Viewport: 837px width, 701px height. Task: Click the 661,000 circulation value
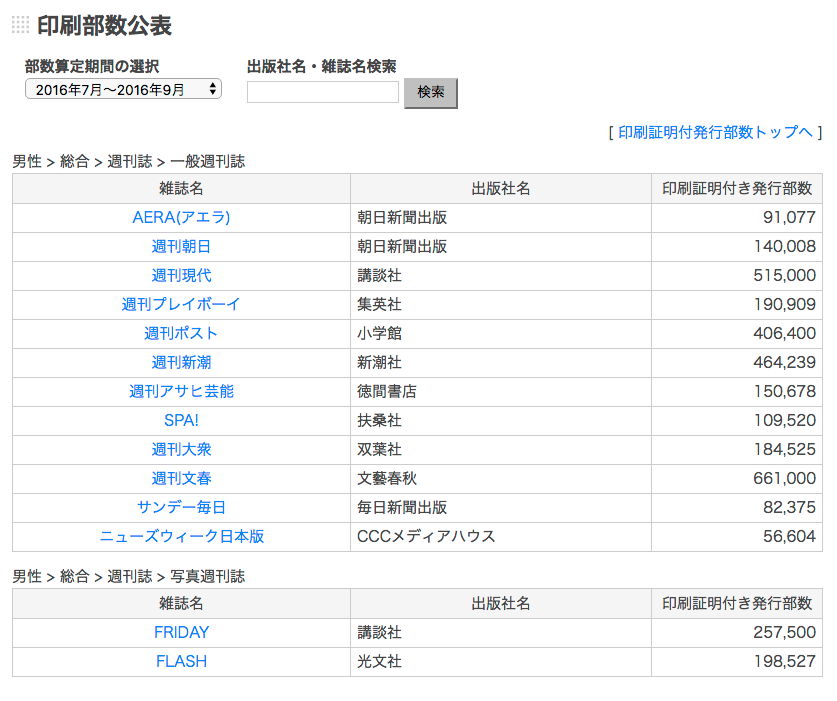click(x=785, y=478)
